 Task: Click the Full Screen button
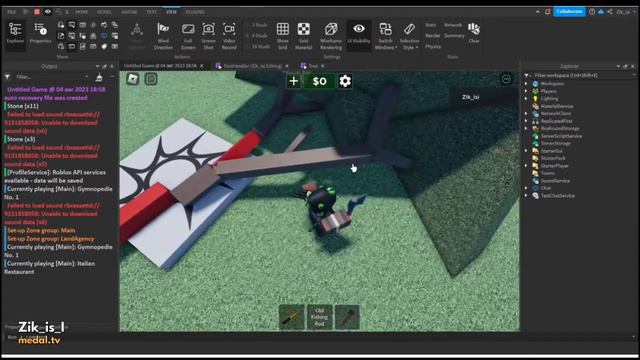pyautogui.click(x=188, y=36)
